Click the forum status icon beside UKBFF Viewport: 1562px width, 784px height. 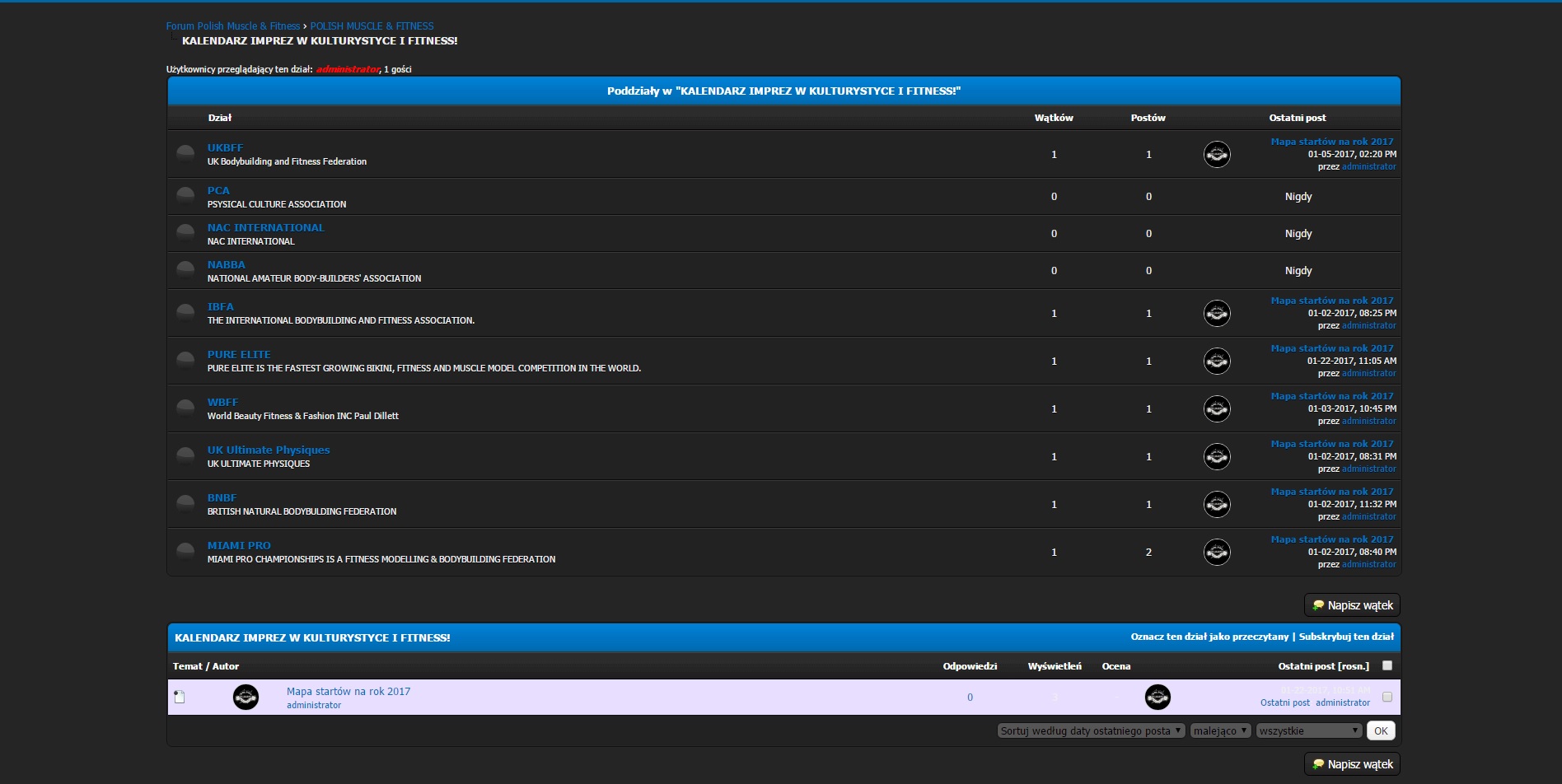pyautogui.click(x=185, y=154)
